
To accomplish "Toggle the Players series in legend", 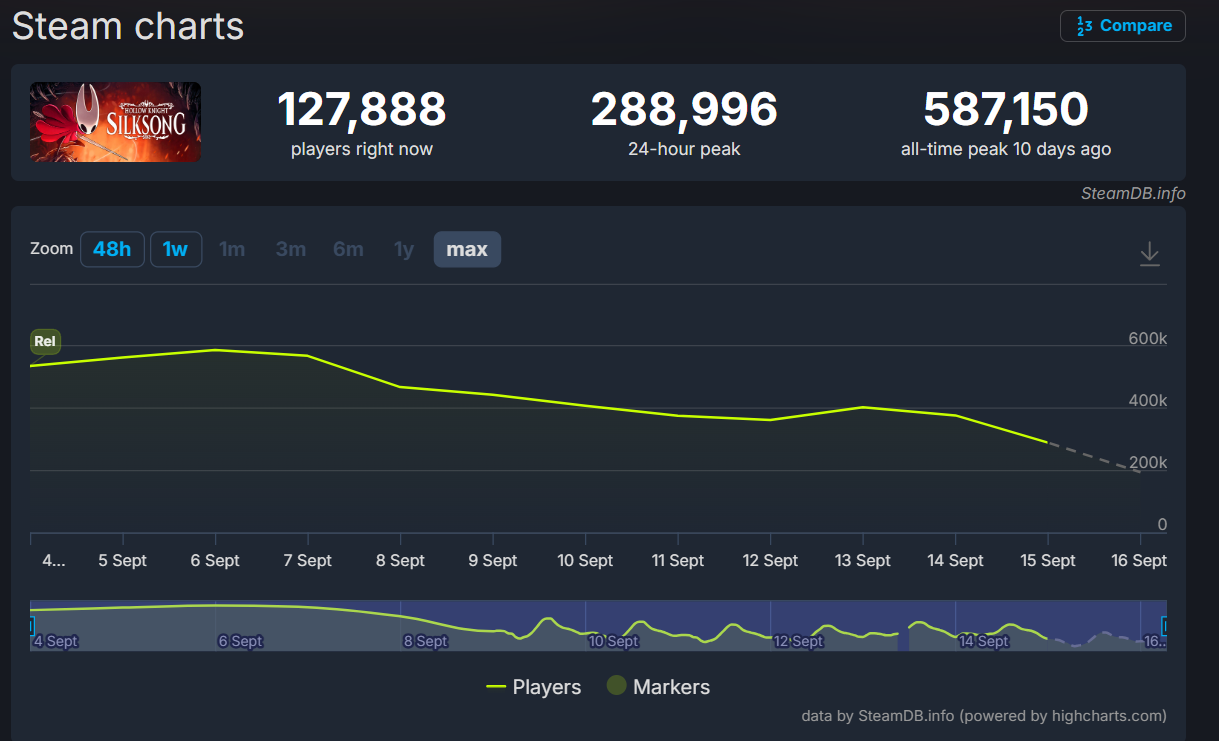I will [533, 687].
